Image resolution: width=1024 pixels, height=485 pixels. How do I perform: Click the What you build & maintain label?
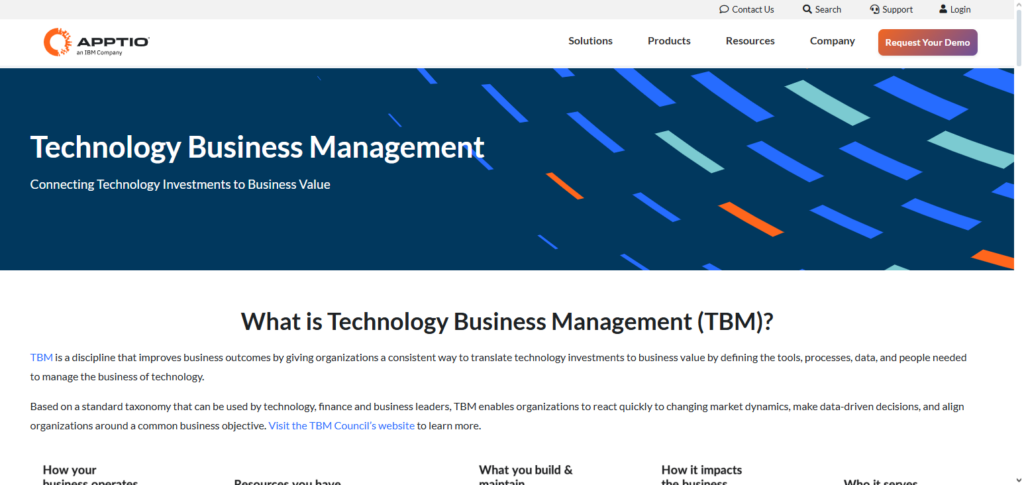[x=526, y=475]
